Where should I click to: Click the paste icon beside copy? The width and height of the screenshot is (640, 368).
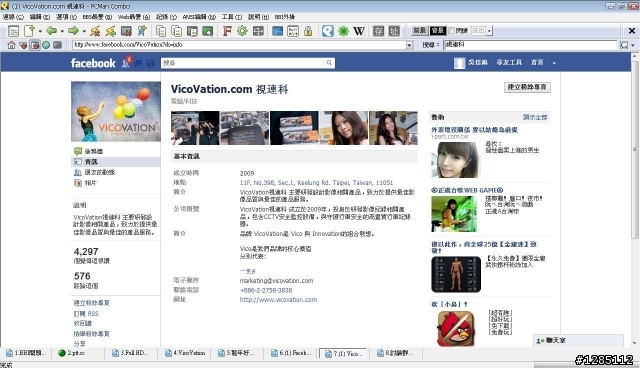(x=177, y=31)
